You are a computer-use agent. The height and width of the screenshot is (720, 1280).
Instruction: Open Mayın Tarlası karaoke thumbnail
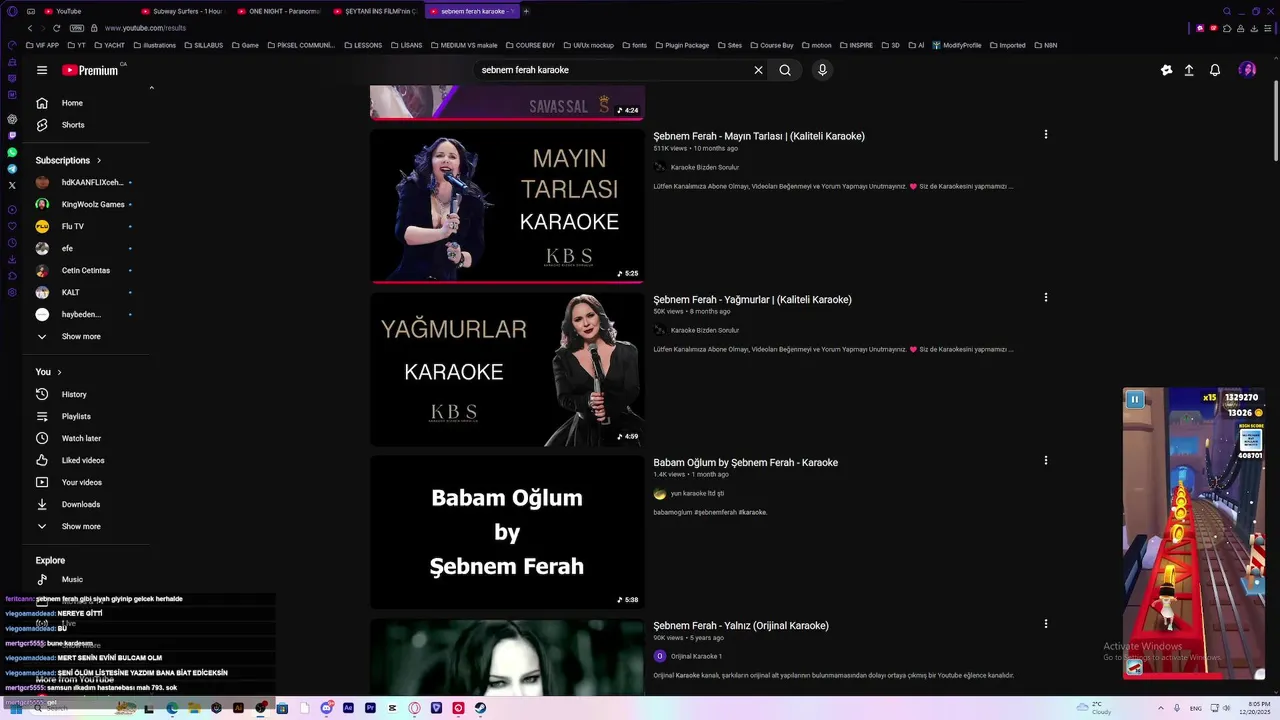(x=507, y=206)
